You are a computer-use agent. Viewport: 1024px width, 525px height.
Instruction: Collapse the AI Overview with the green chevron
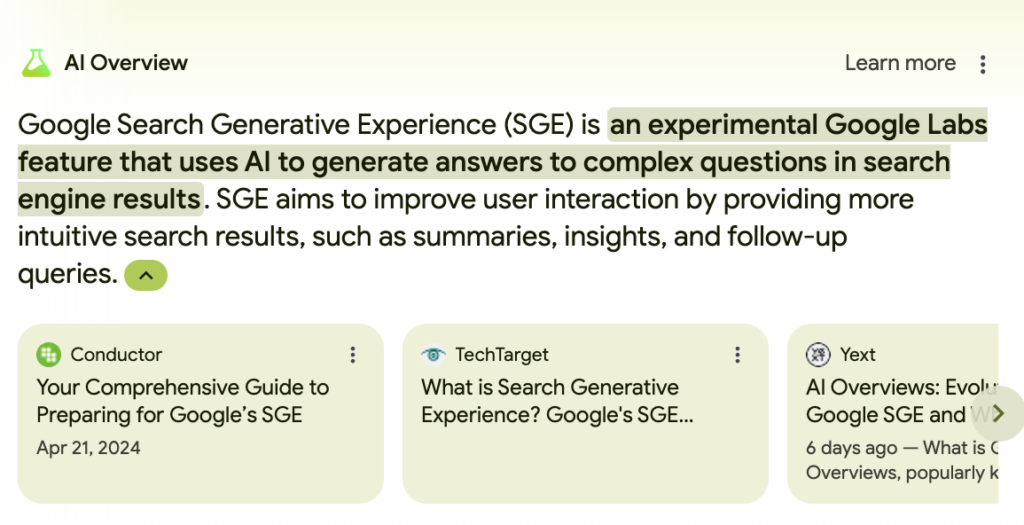click(146, 276)
